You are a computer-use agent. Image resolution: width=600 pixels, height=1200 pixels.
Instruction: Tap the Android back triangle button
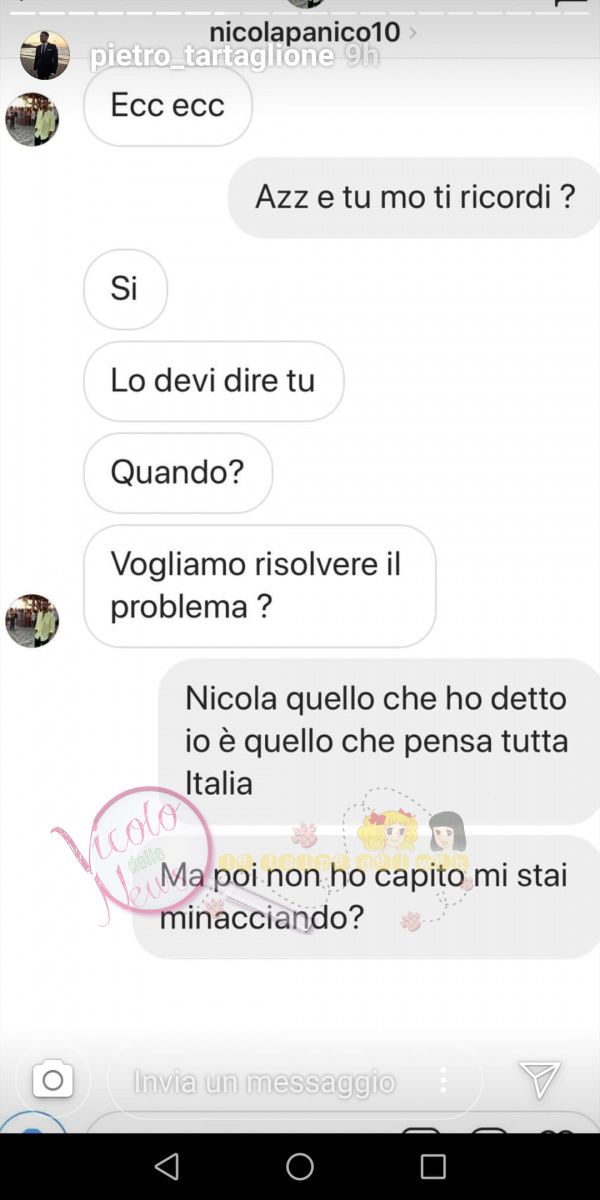point(166,1166)
